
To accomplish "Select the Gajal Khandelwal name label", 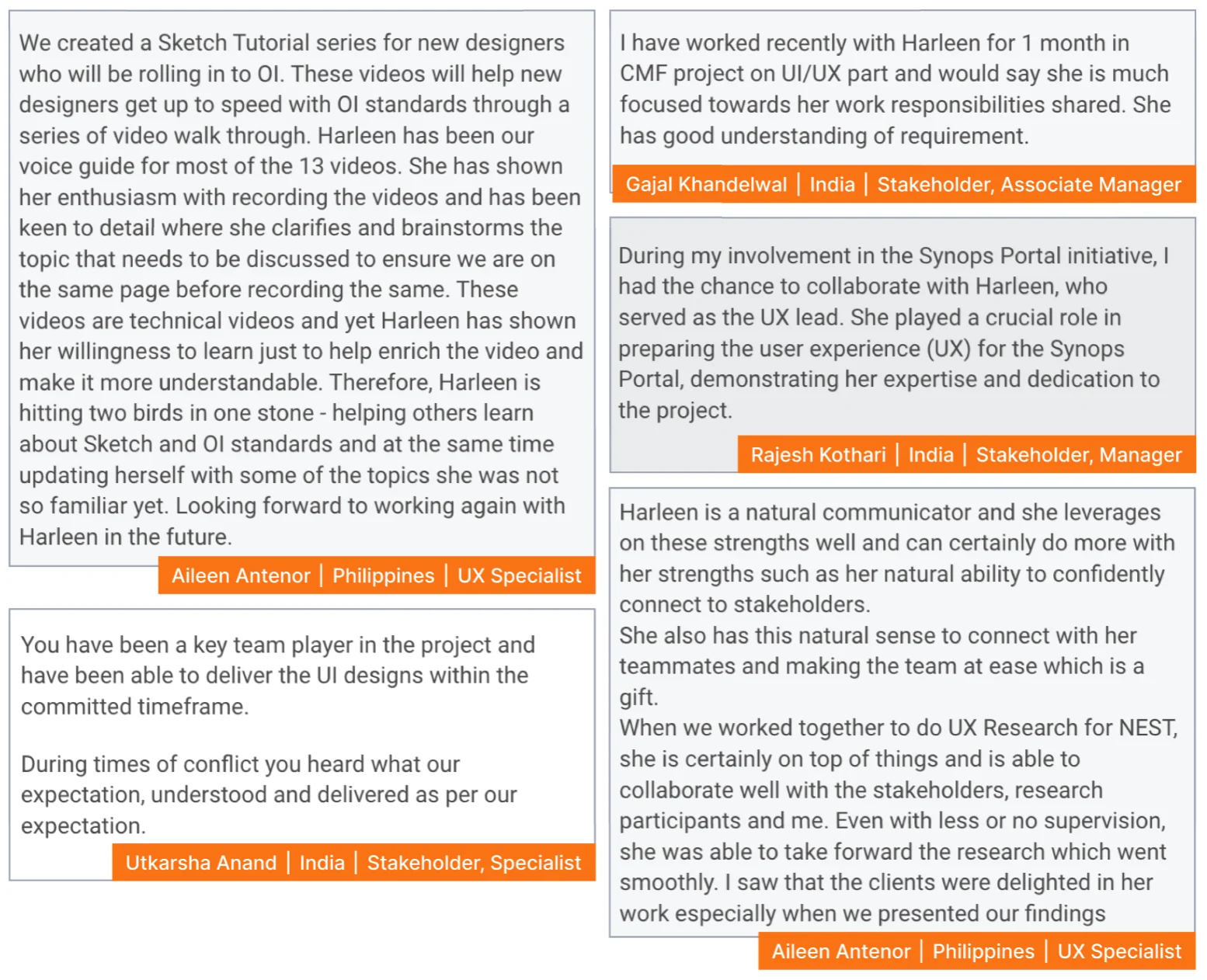I will [706, 184].
